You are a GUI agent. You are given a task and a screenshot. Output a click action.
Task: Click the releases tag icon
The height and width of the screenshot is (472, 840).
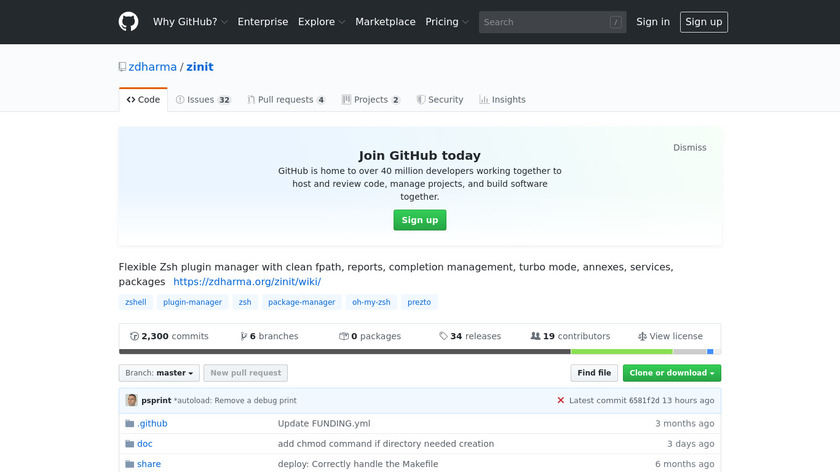coord(443,336)
